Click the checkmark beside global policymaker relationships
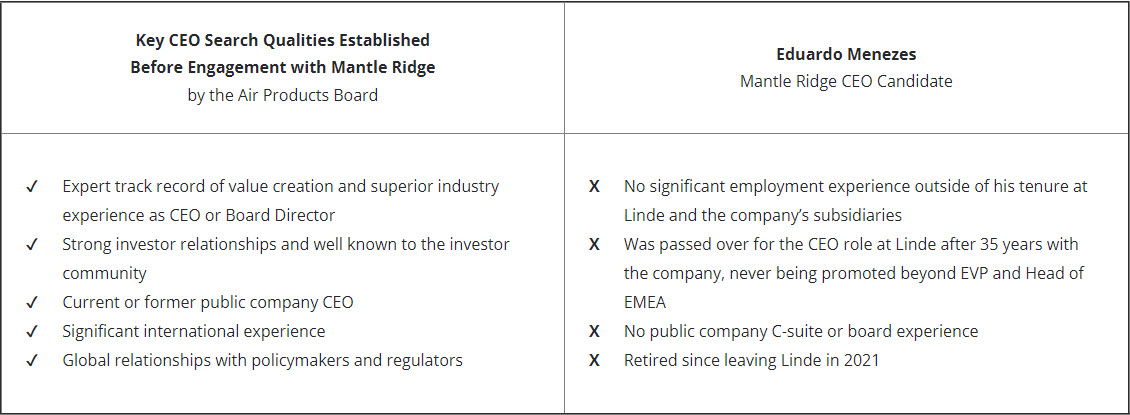This screenshot has height=415, width=1130. tap(32, 360)
